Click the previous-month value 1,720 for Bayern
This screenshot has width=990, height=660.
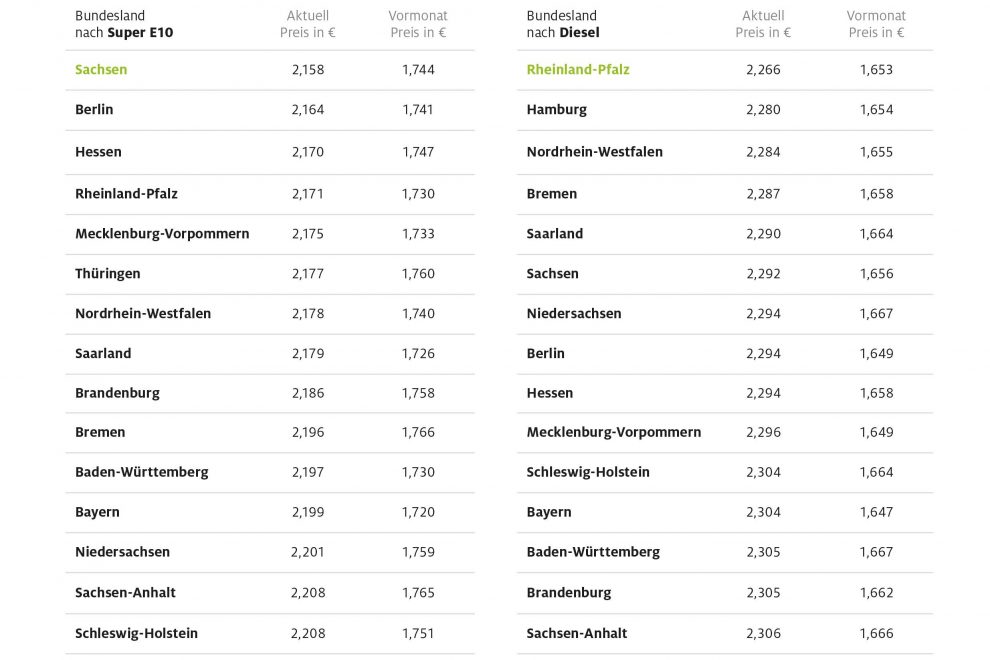pyautogui.click(x=418, y=512)
